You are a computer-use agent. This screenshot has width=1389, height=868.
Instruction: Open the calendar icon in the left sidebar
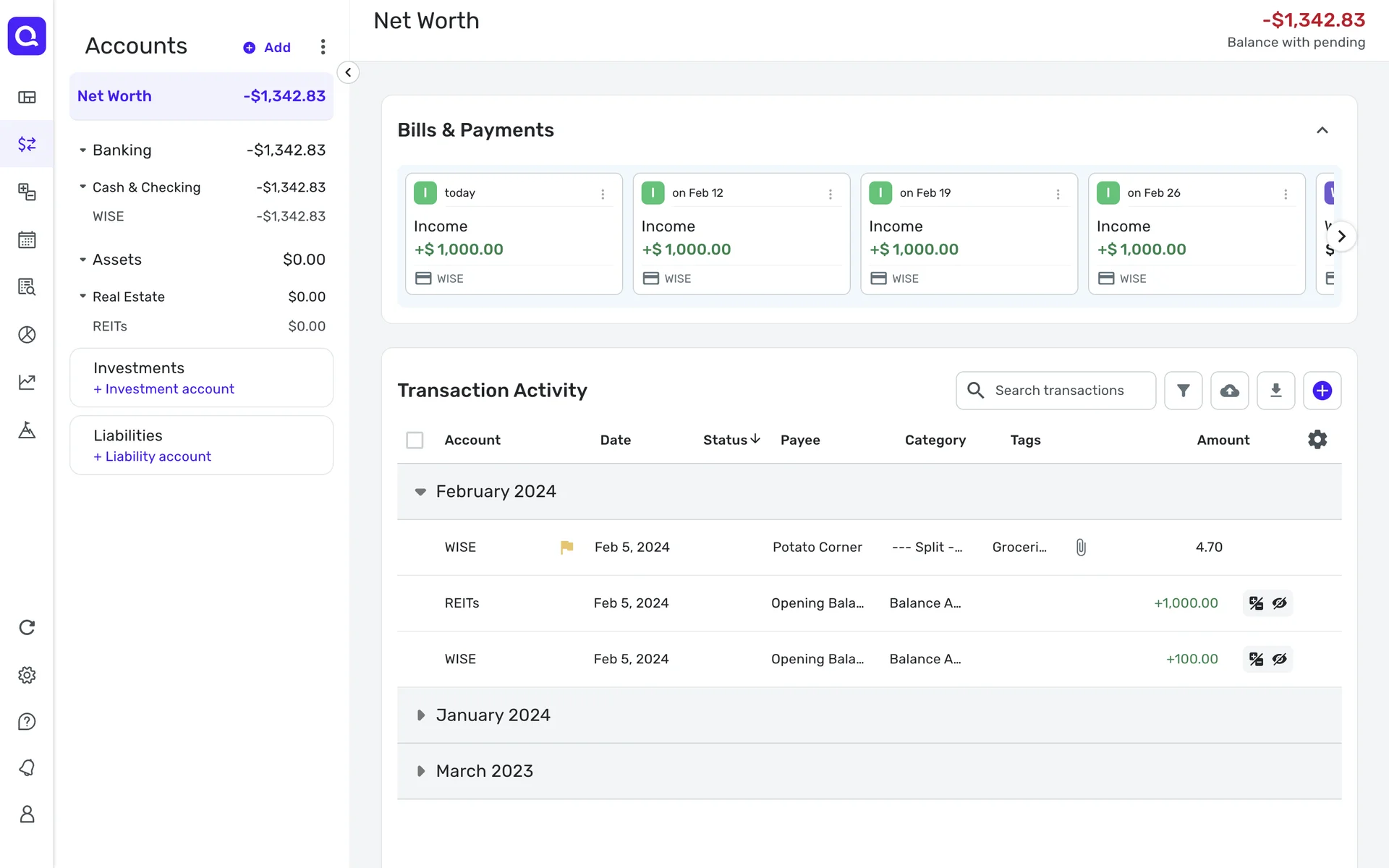[x=27, y=239]
